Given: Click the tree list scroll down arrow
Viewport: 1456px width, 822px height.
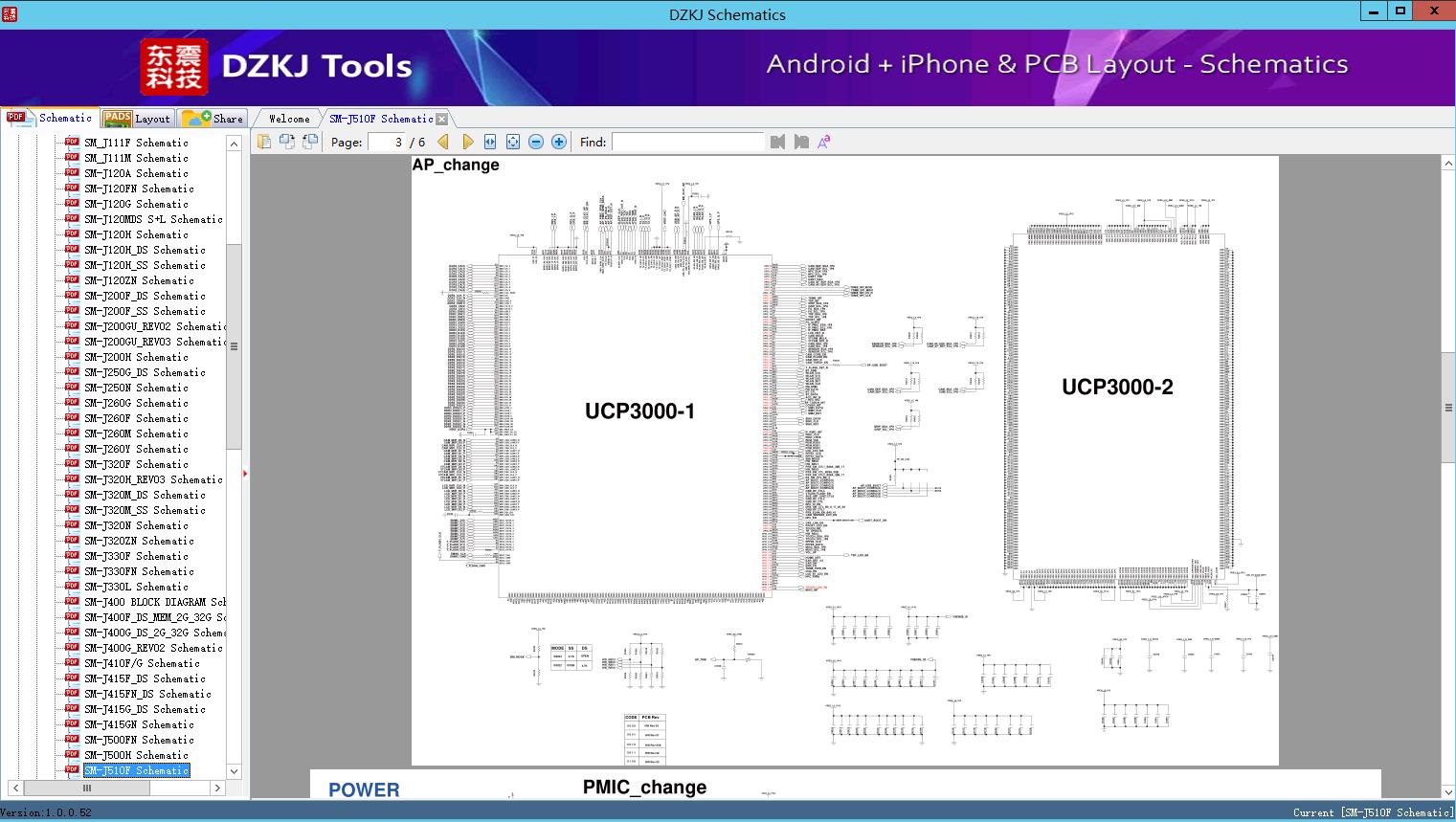Looking at the screenshot, I should pos(234,771).
